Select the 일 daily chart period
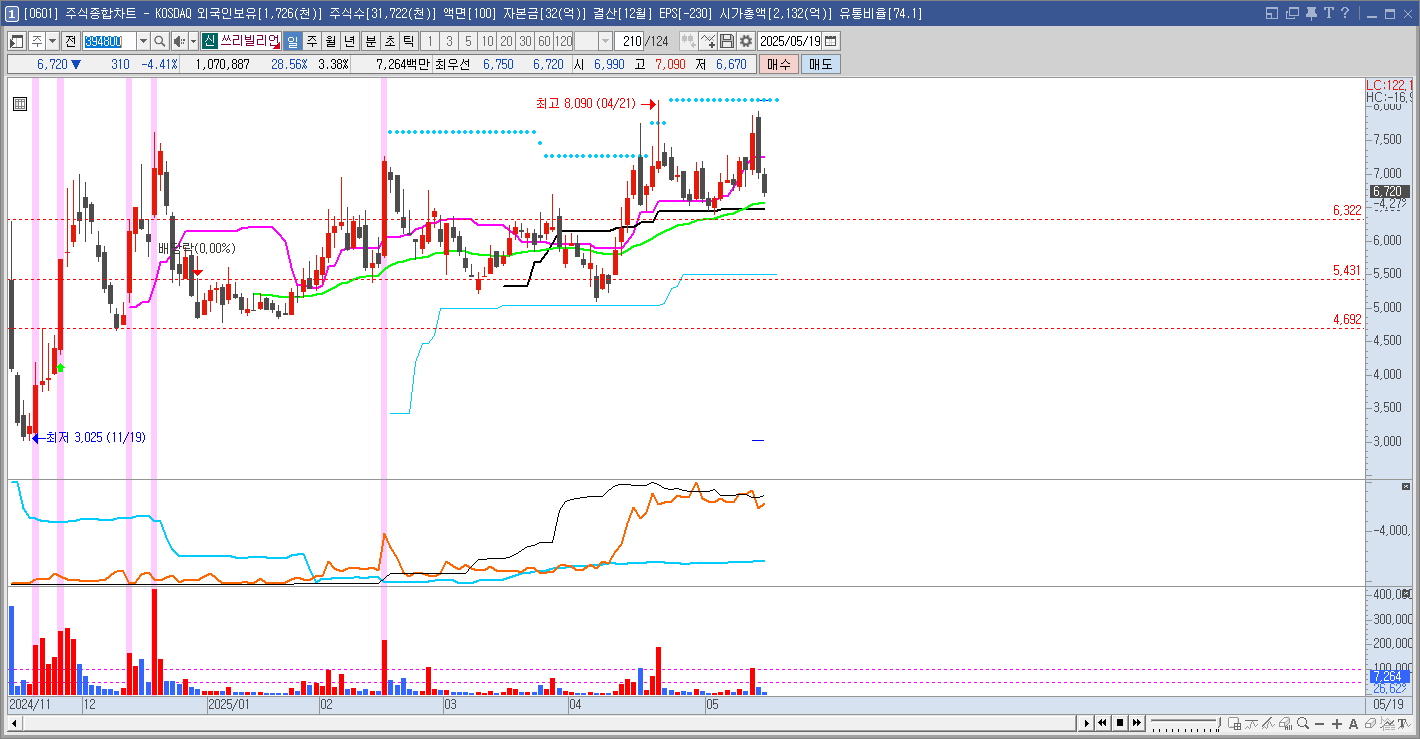Screen dimensions: 1420x739 [x=292, y=41]
